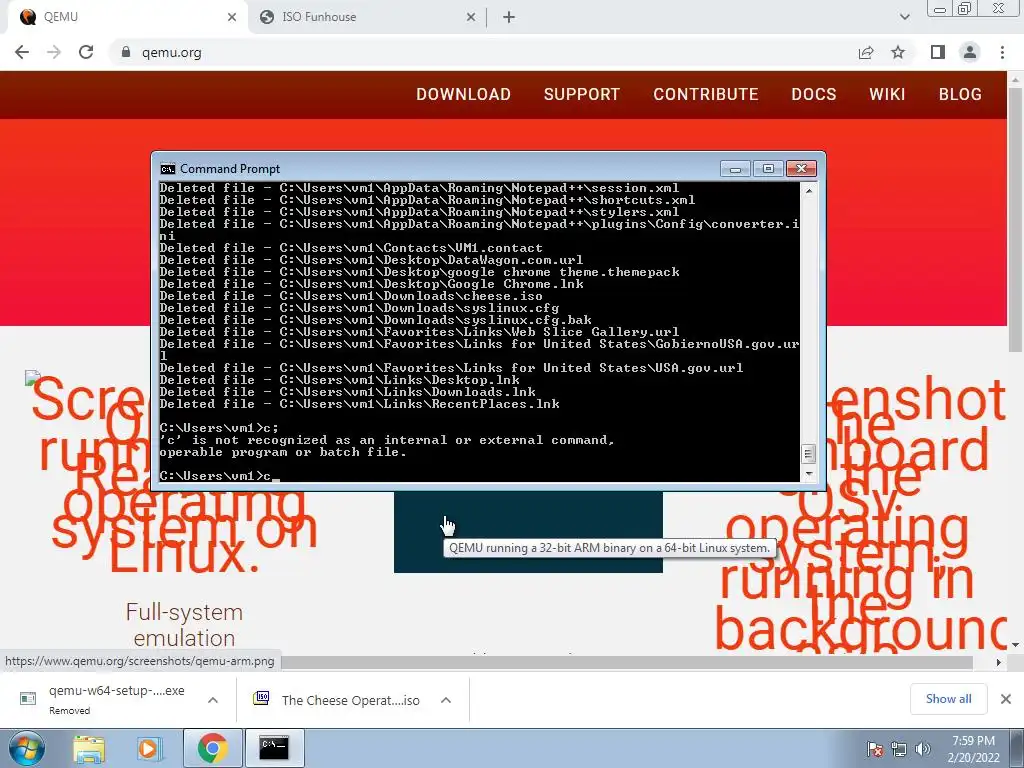This screenshot has height=768, width=1024.
Task: Open the Action Center flag icon
Action: [x=874, y=749]
